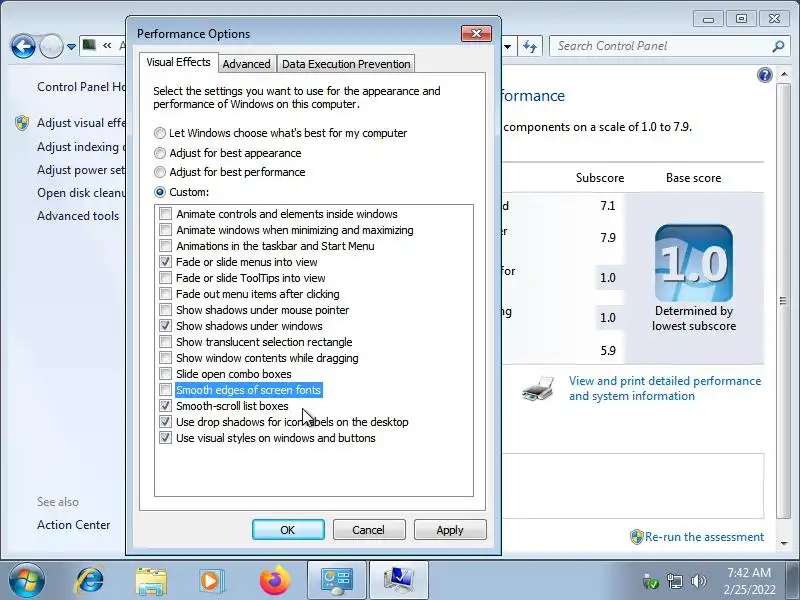Go to Control Panel Home link

(81, 87)
